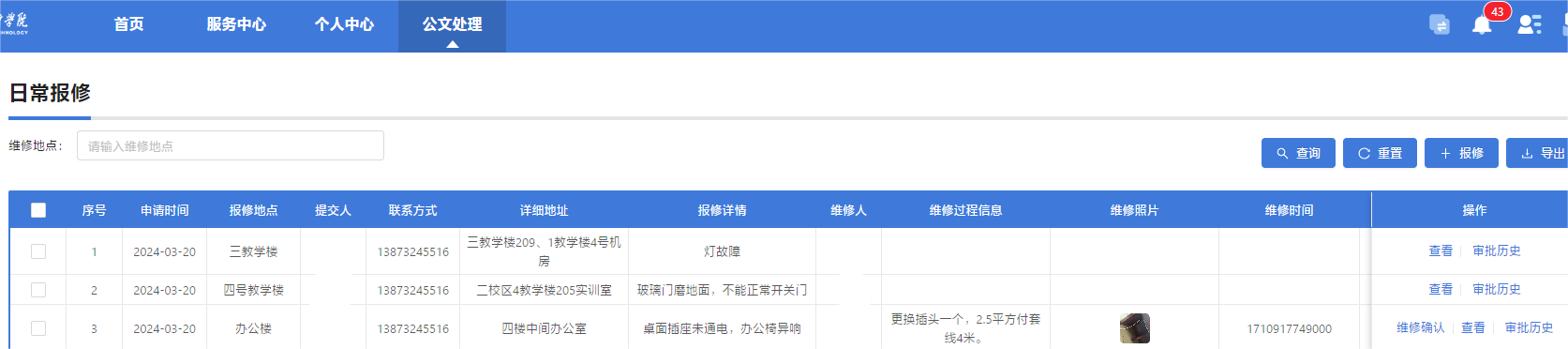Open the message transfer icon in header

pyautogui.click(x=1440, y=24)
